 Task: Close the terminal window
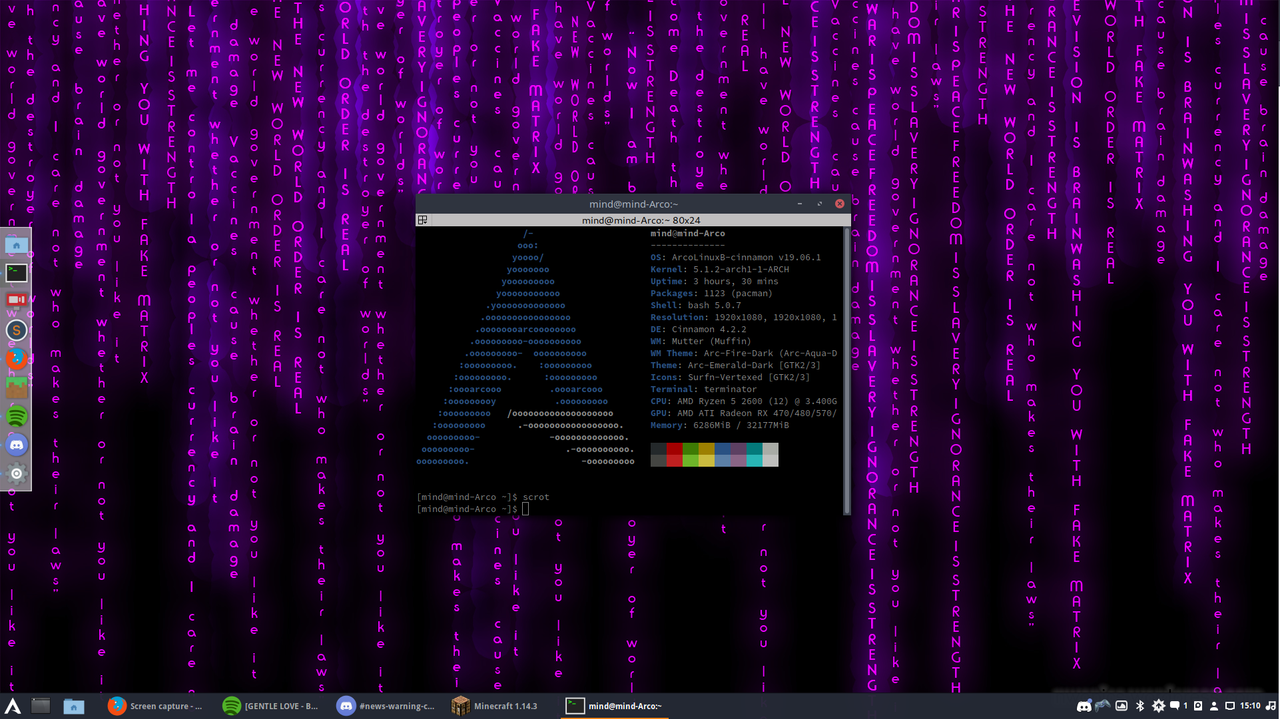pyautogui.click(x=840, y=204)
